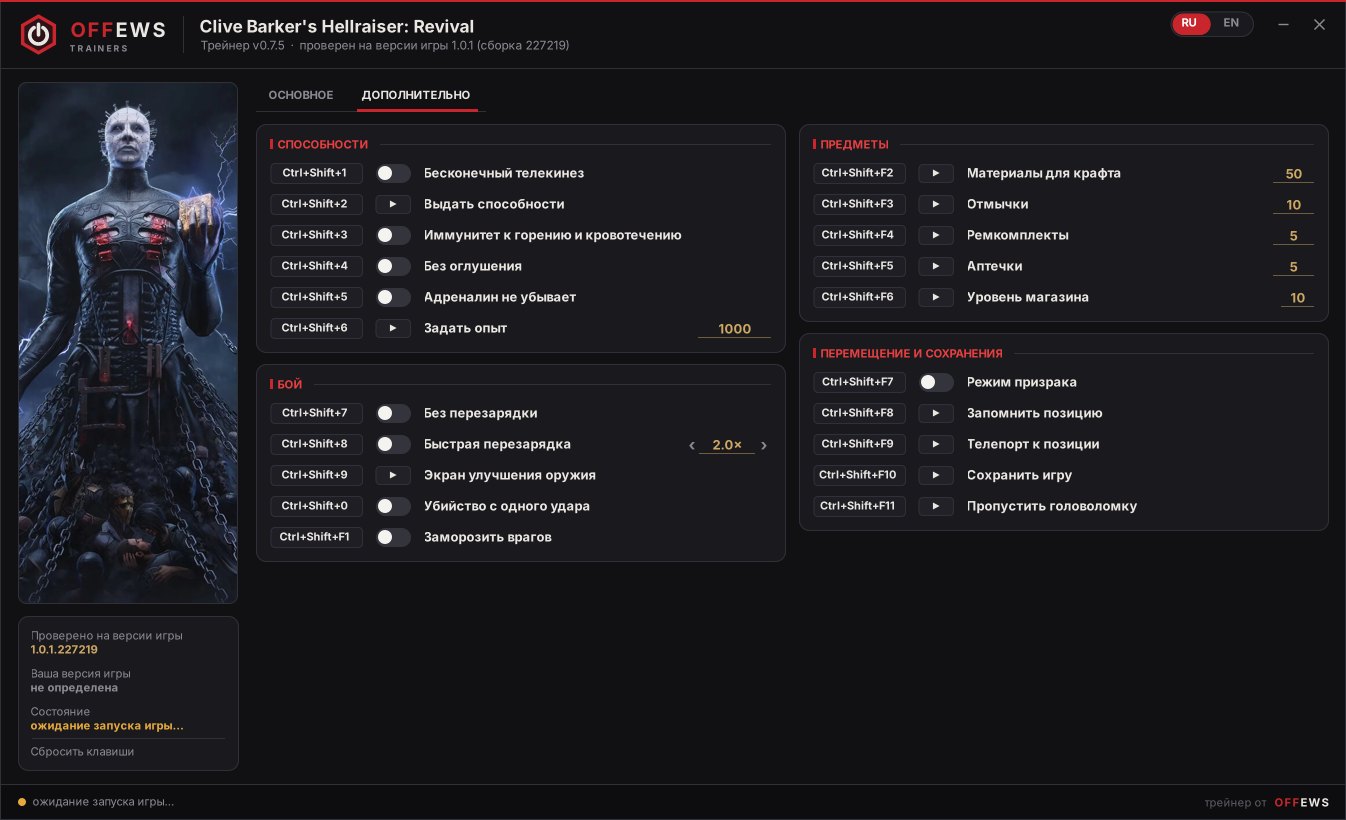Click the Ctrl+Shift+F7 hotkey box

coord(859,382)
